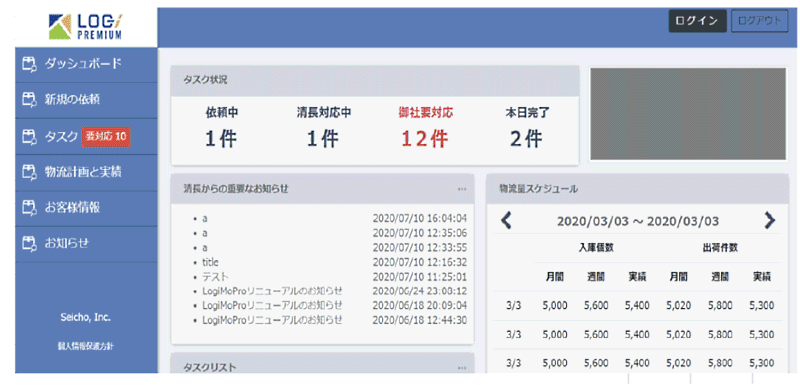Click the icon beside ダッシュボード
800x389 pixels.
click(30, 64)
